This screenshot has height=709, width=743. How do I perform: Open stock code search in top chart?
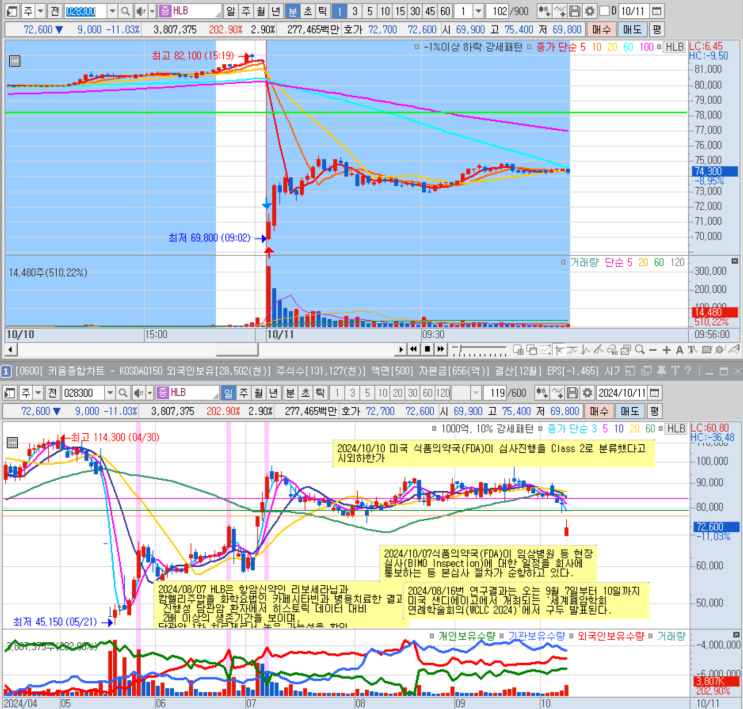click(x=125, y=11)
